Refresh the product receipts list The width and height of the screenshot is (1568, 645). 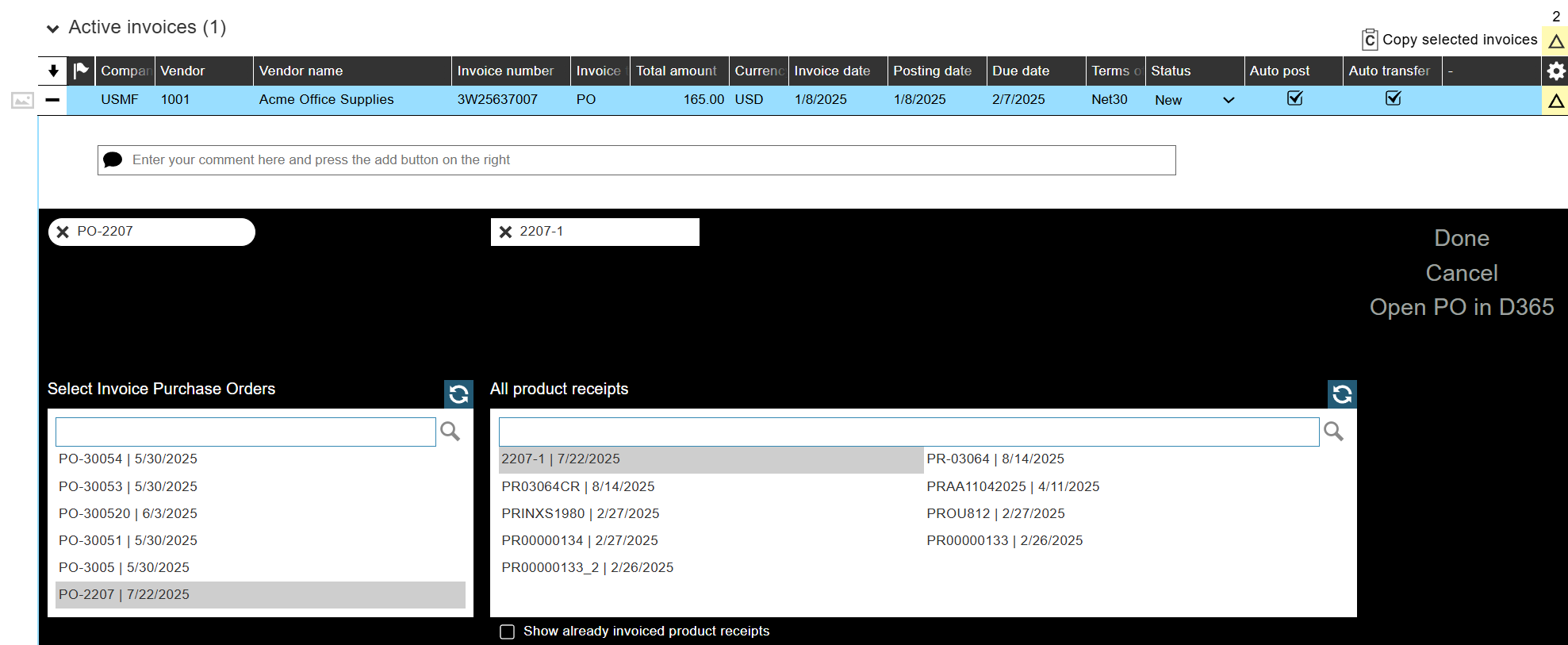click(x=1342, y=394)
